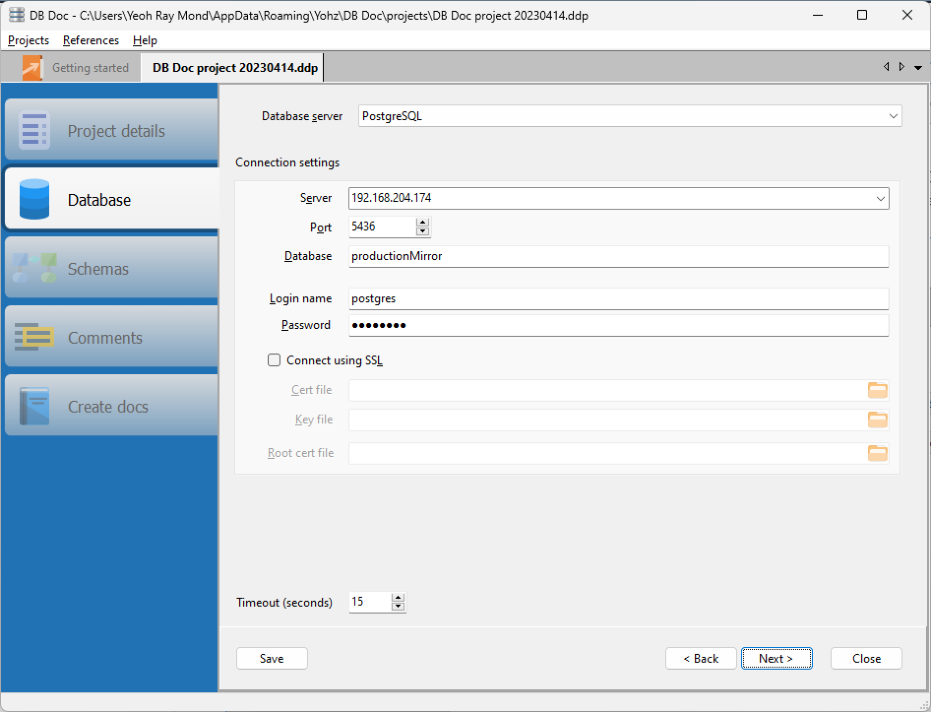
Task: Increase the Port number with up arrow
Action: pyautogui.click(x=423, y=222)
